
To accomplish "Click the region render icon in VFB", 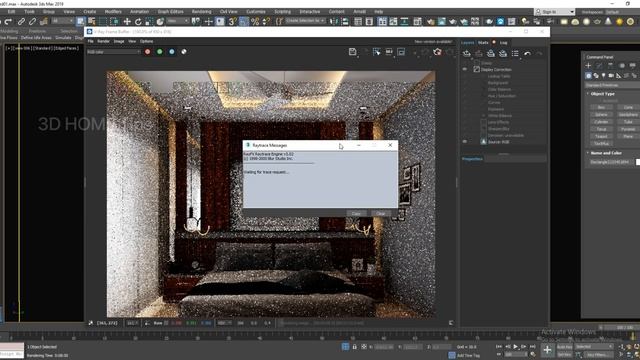I will 401,52.
